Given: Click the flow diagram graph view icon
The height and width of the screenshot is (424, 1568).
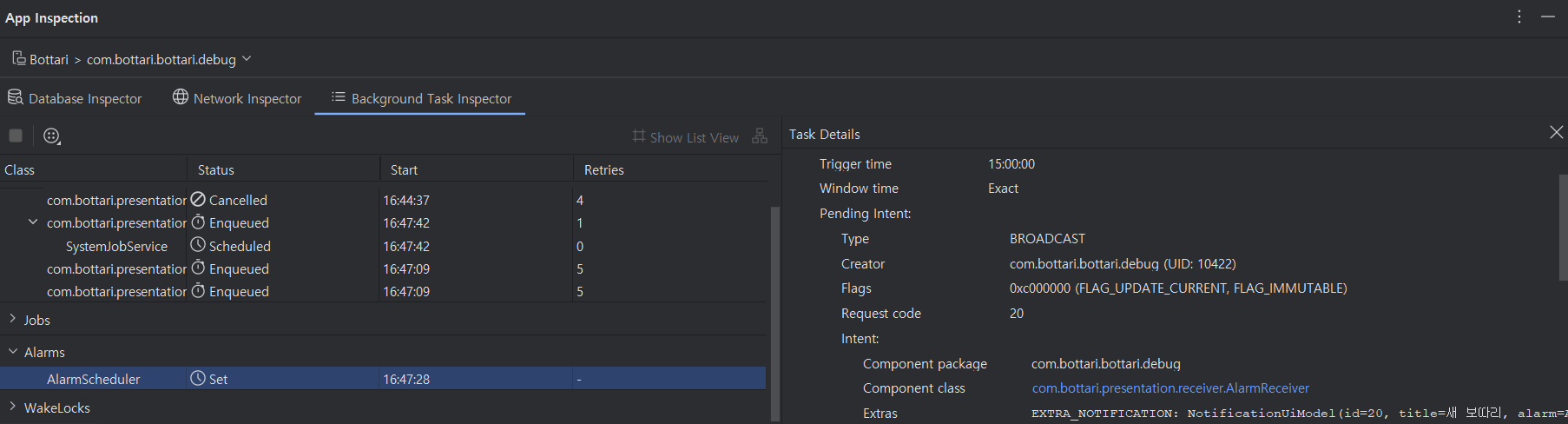Looking at the screenshot, I should tap(760, 136).
